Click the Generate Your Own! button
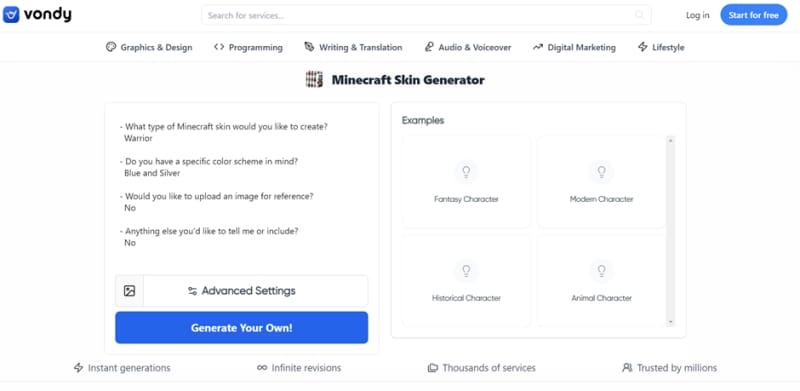Screen dimensions: 800x391 241,328
